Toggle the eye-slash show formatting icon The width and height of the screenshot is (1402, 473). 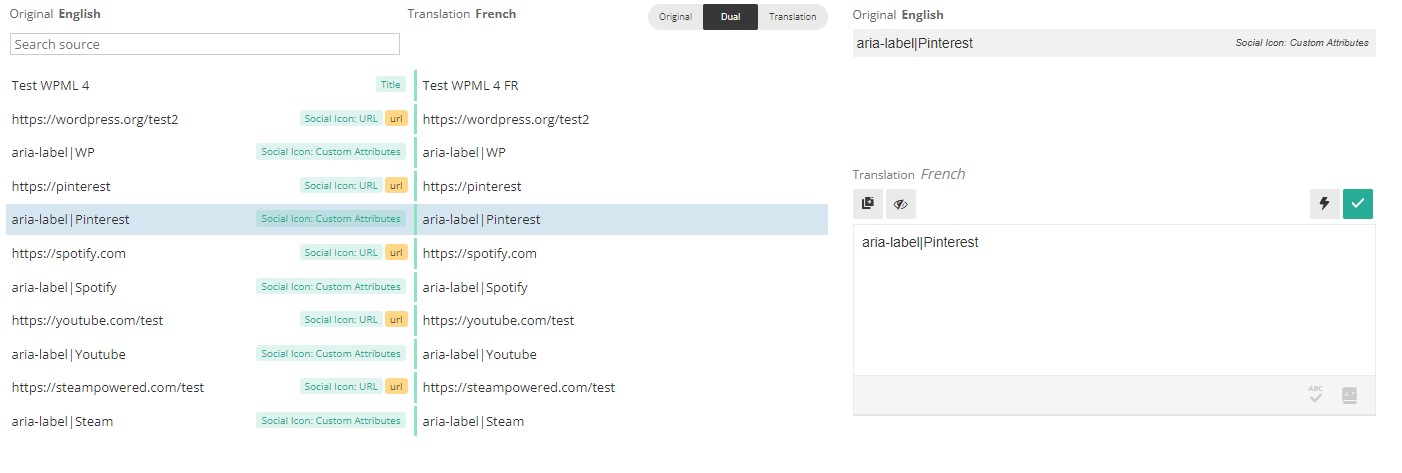pyautogui.click(x=900, y=204)
